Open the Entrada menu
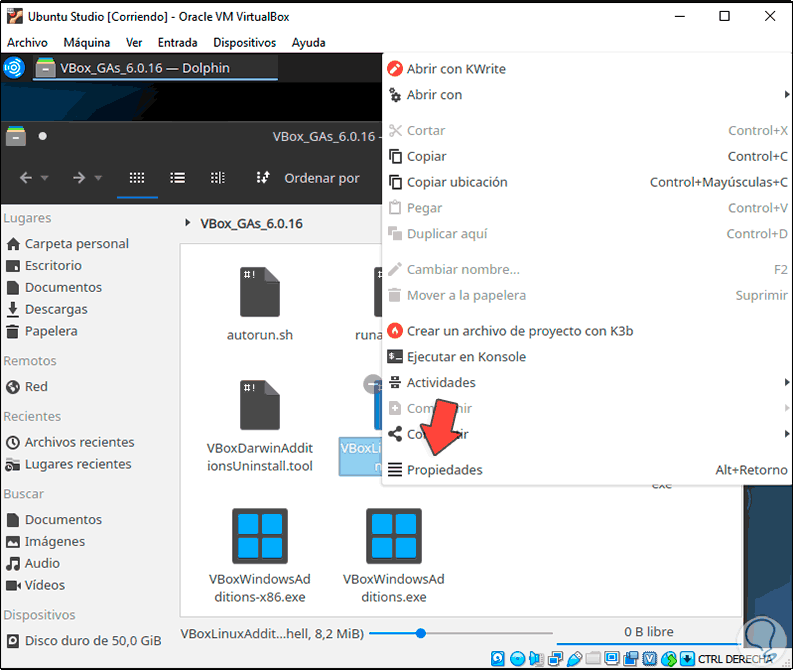Viewport: 793px width, 670px height. pyautogui.click(x=178, y=42)
